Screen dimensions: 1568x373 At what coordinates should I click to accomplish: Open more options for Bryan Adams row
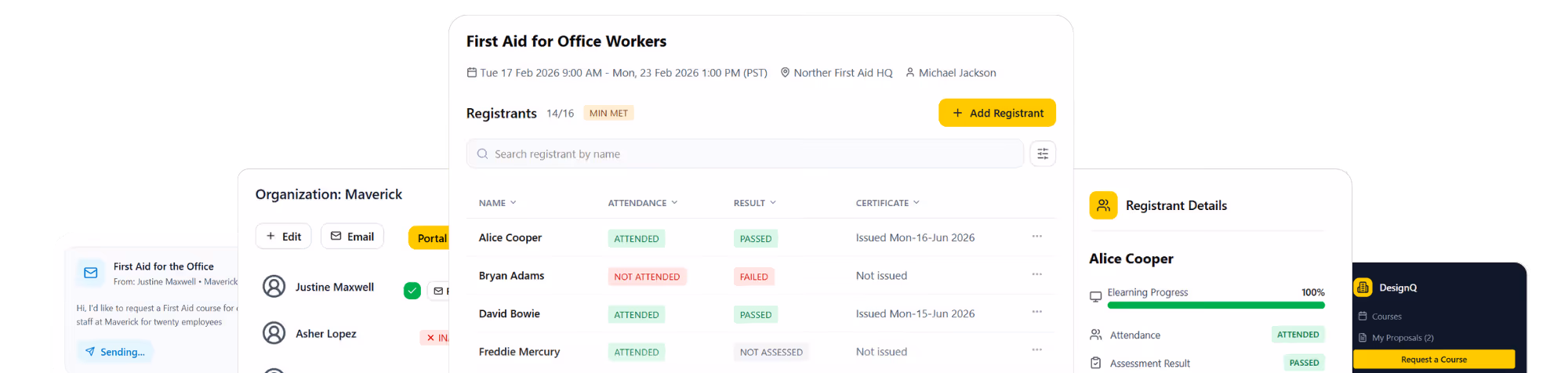(x=1036, y=274)
